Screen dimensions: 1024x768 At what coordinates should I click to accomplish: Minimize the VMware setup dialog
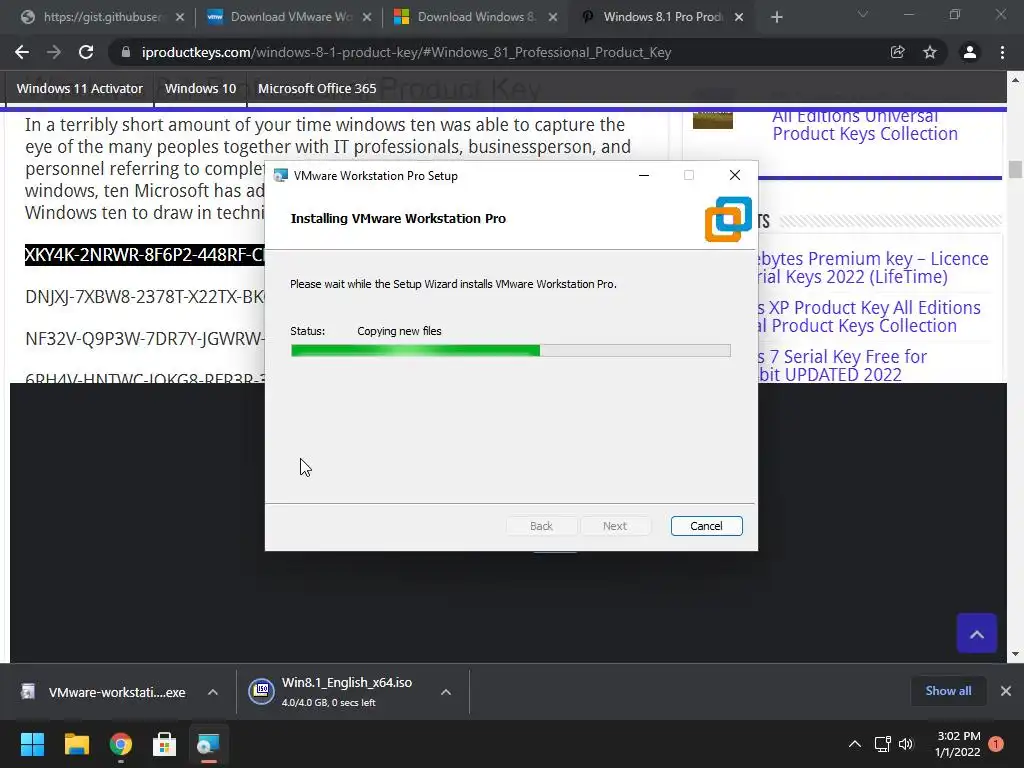(644, 175)
